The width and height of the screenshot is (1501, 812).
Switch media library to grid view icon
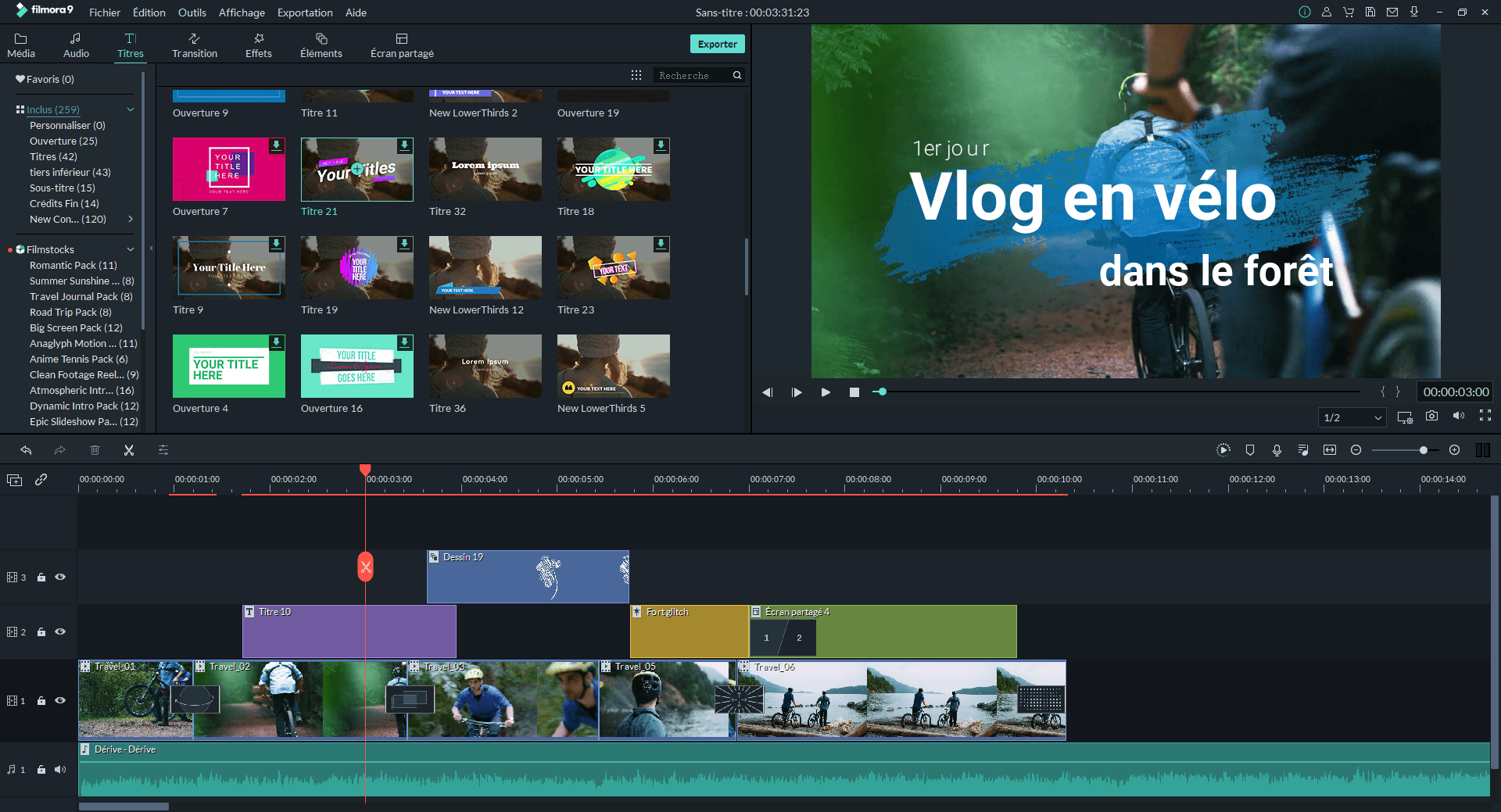coord(636,75)
